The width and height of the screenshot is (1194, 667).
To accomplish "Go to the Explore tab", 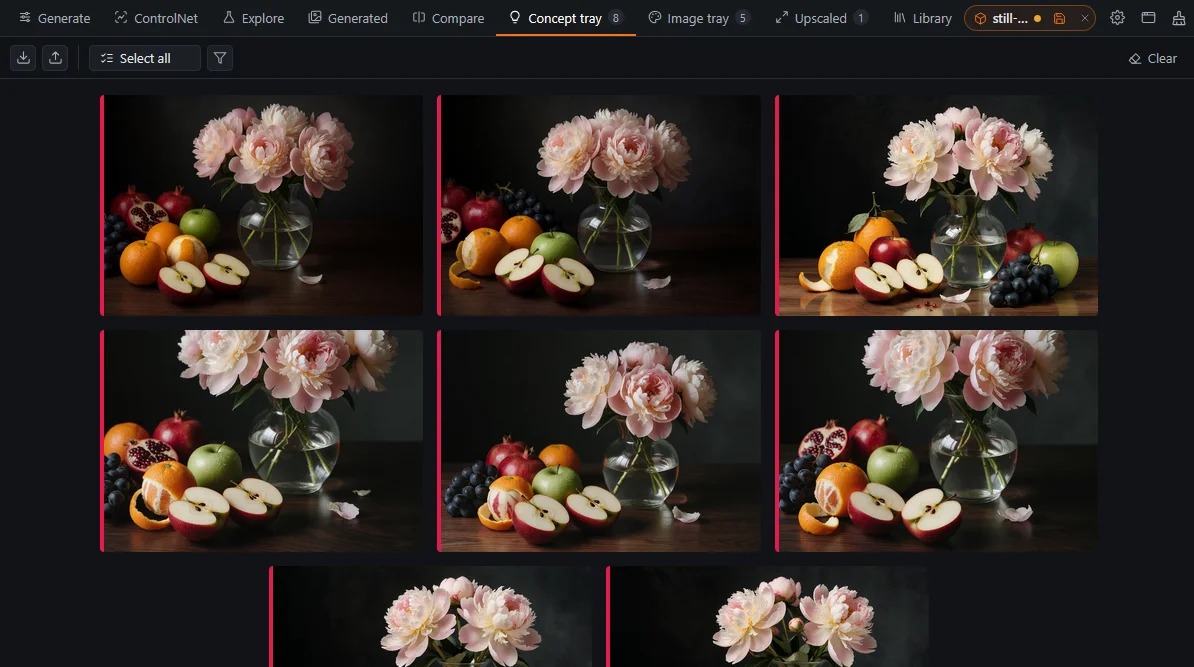I will click(x=254, y=18).
